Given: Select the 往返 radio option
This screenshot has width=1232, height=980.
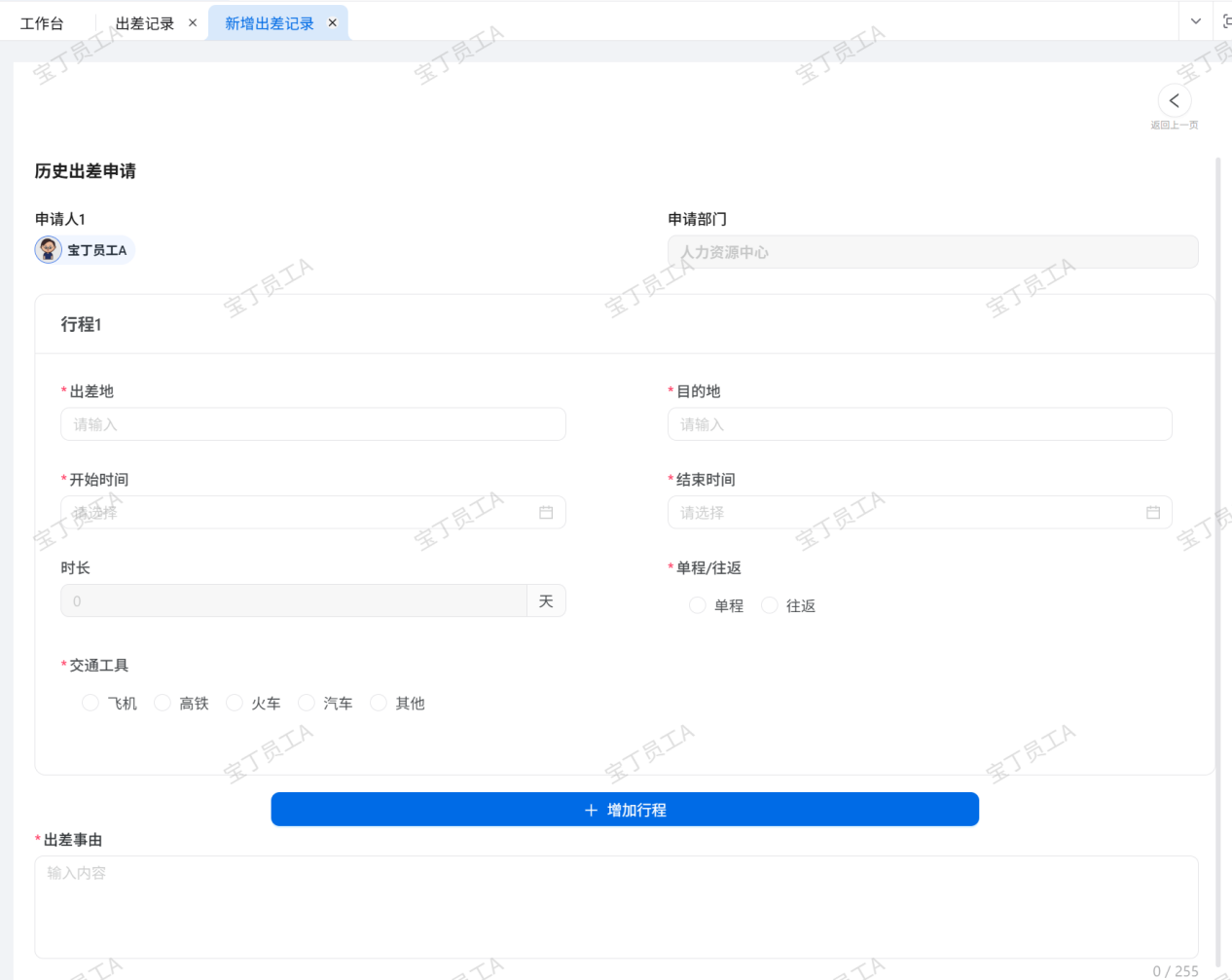Looking at the screenshot, I should [x=770, y=605].
